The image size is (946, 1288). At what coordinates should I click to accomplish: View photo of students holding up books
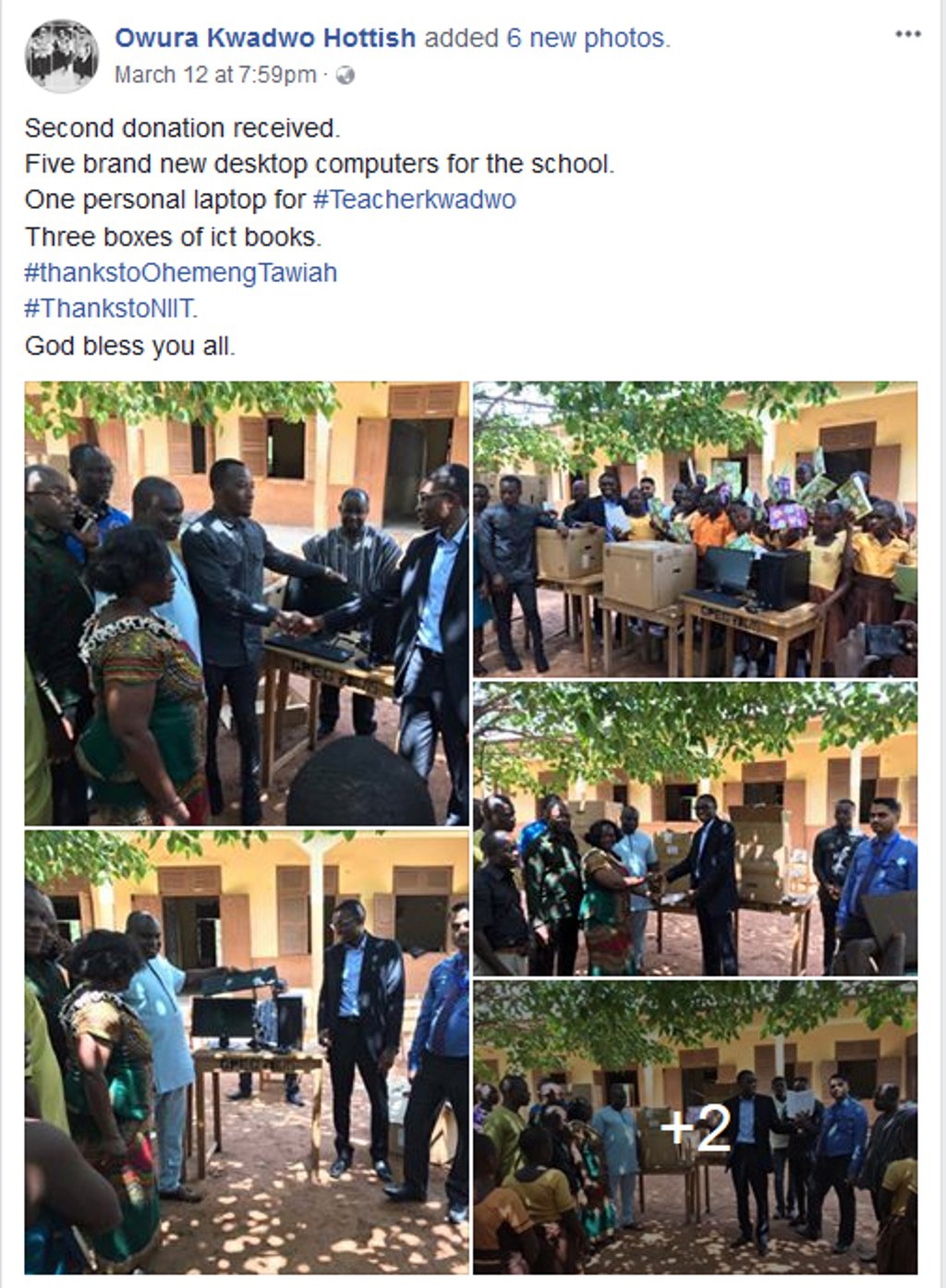695,529
